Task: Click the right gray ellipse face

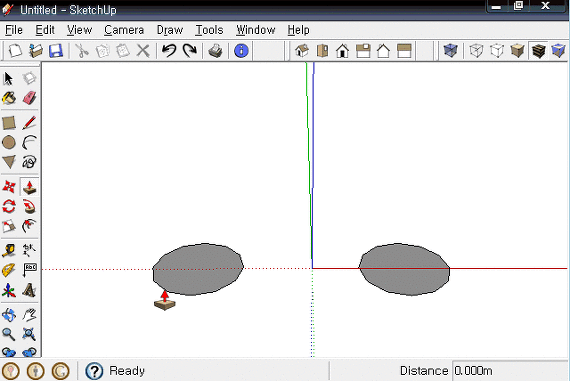Action: (404, 269)
